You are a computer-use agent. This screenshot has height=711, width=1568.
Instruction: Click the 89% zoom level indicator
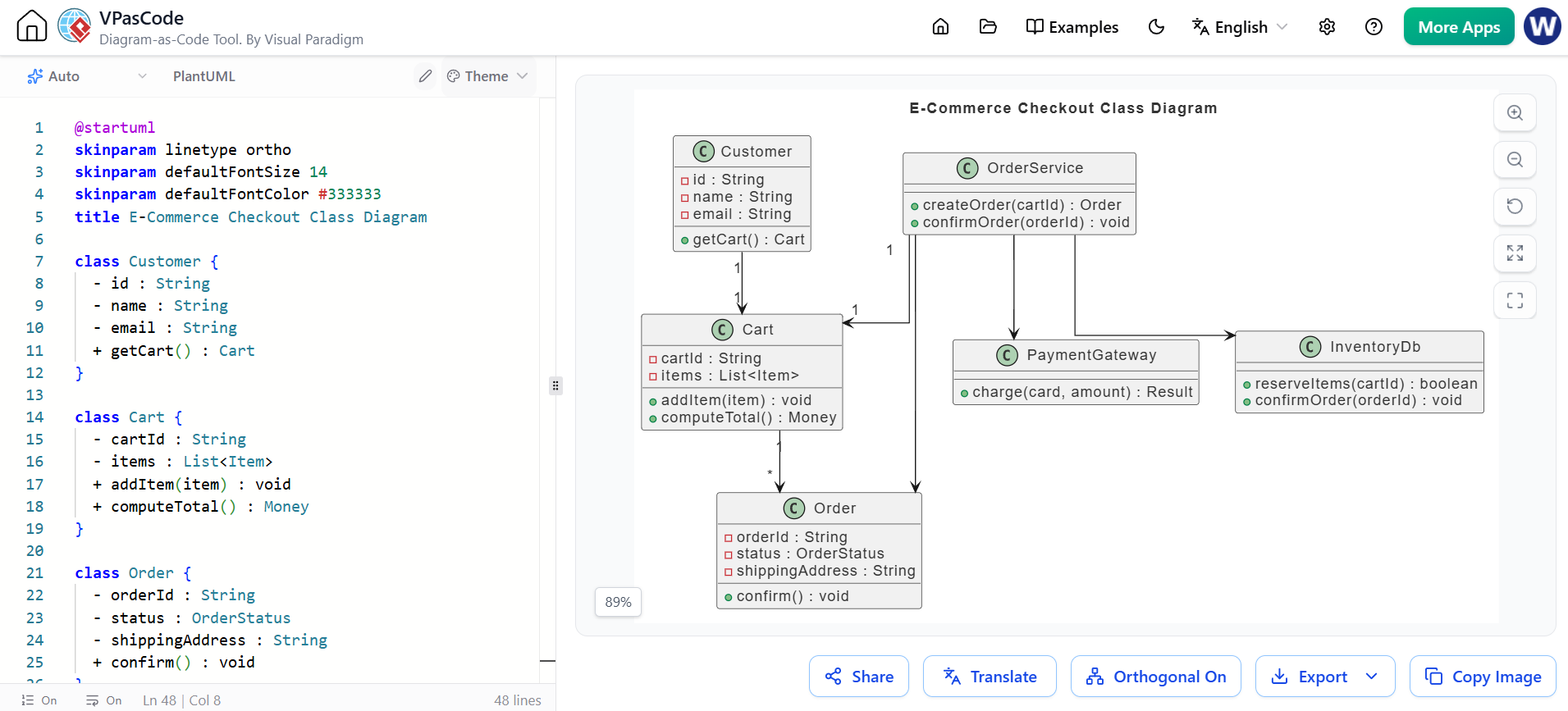click(618, 602)
